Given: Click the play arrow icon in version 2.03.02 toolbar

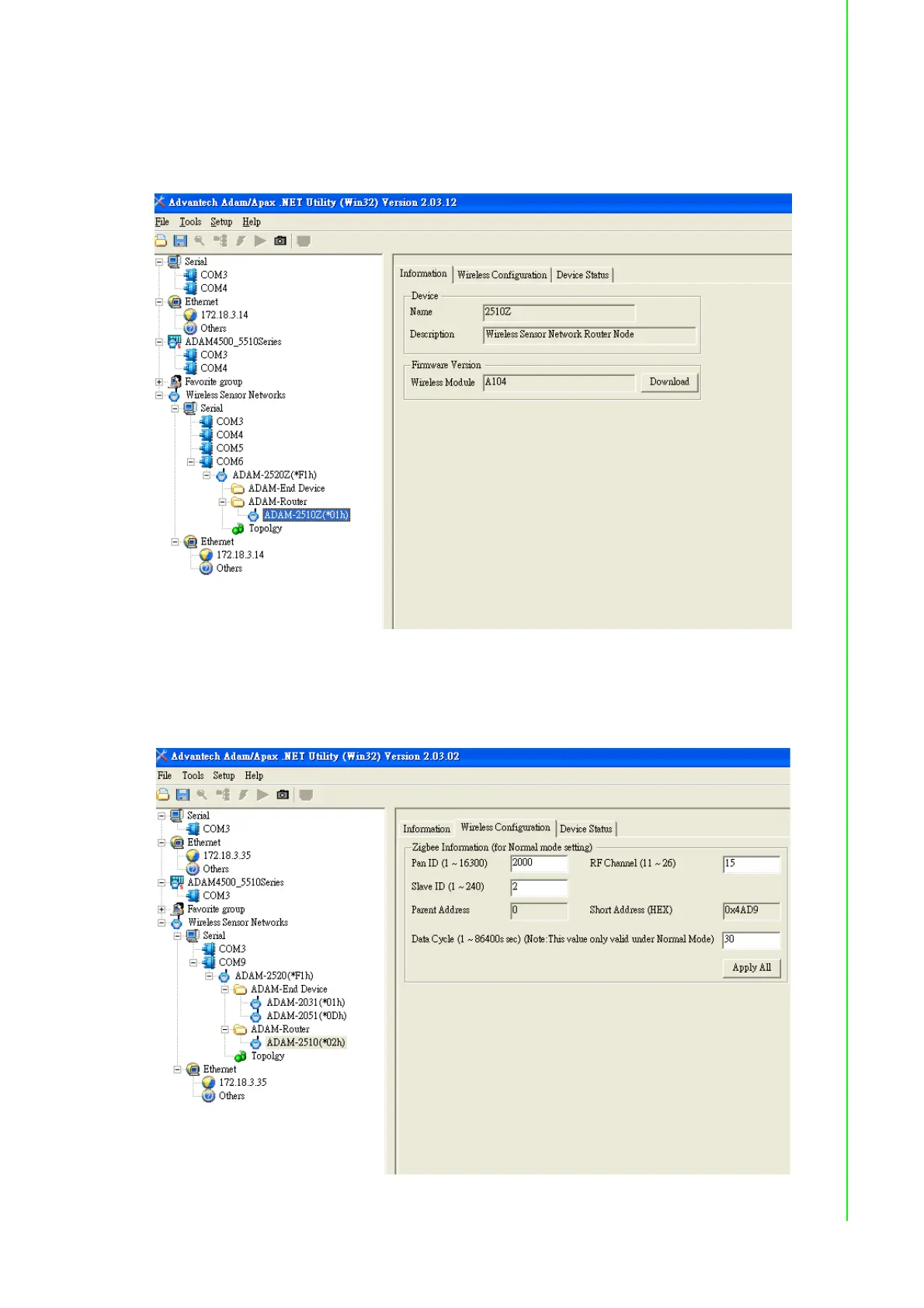Looking at the screenshot, I should [262, 795].
